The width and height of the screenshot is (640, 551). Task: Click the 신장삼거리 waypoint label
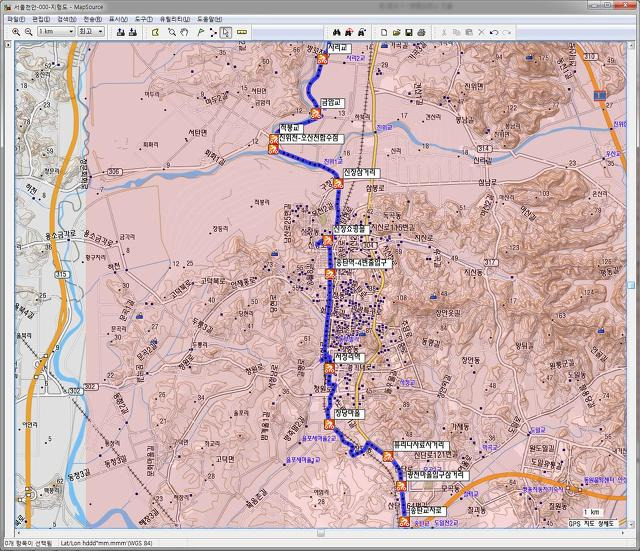click(x=361, y=173)
